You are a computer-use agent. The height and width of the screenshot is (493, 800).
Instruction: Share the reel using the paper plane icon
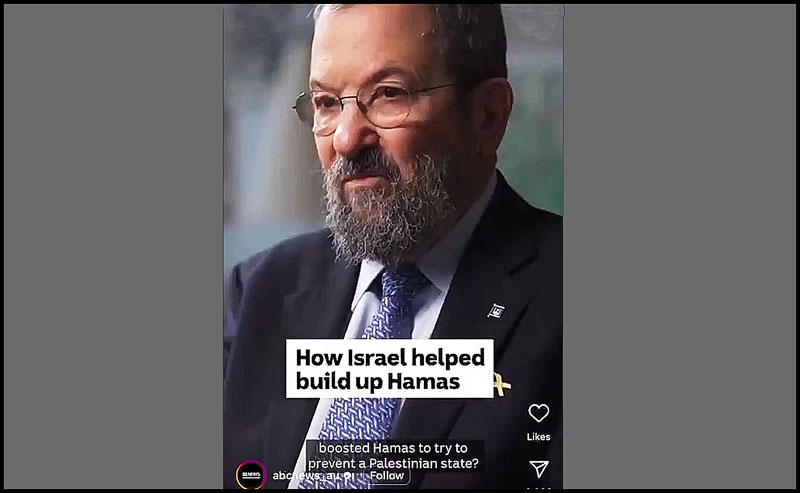pos(539,469)
